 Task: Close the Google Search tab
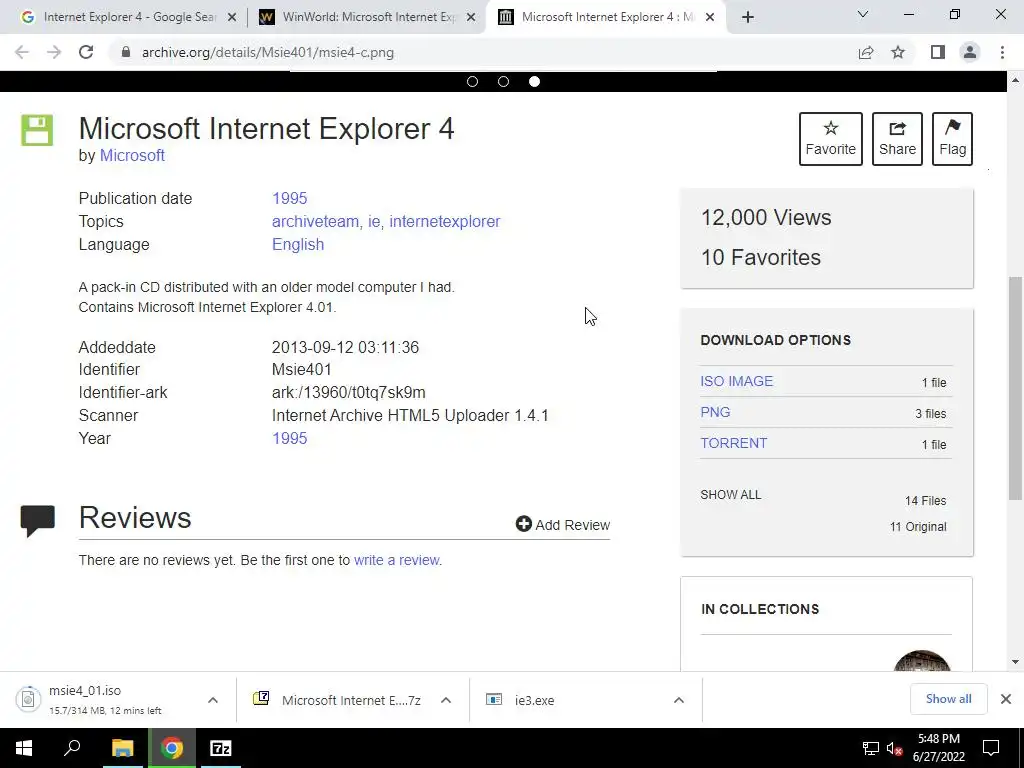232,18
